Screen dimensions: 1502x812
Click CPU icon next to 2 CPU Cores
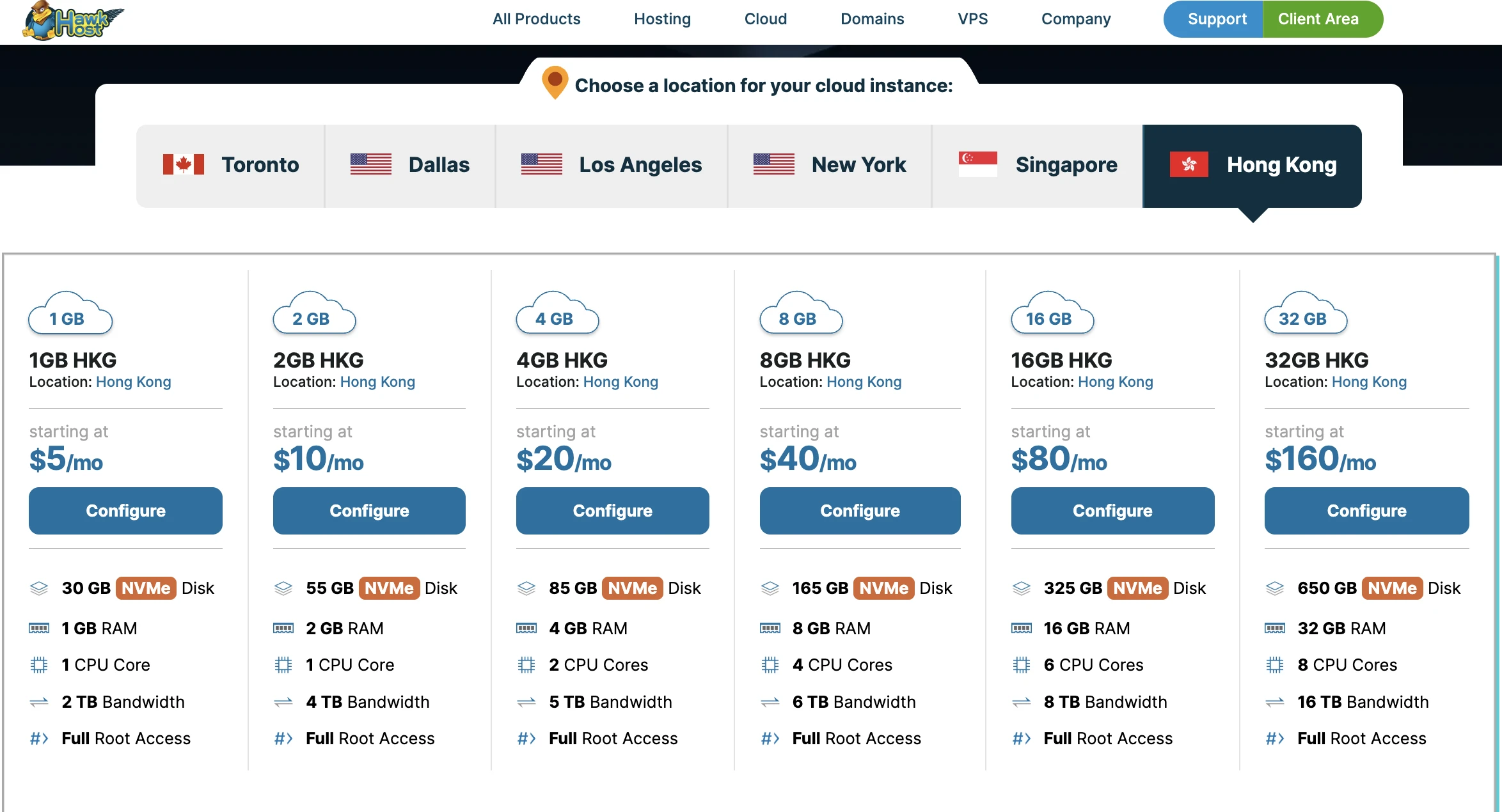(526, 666)
